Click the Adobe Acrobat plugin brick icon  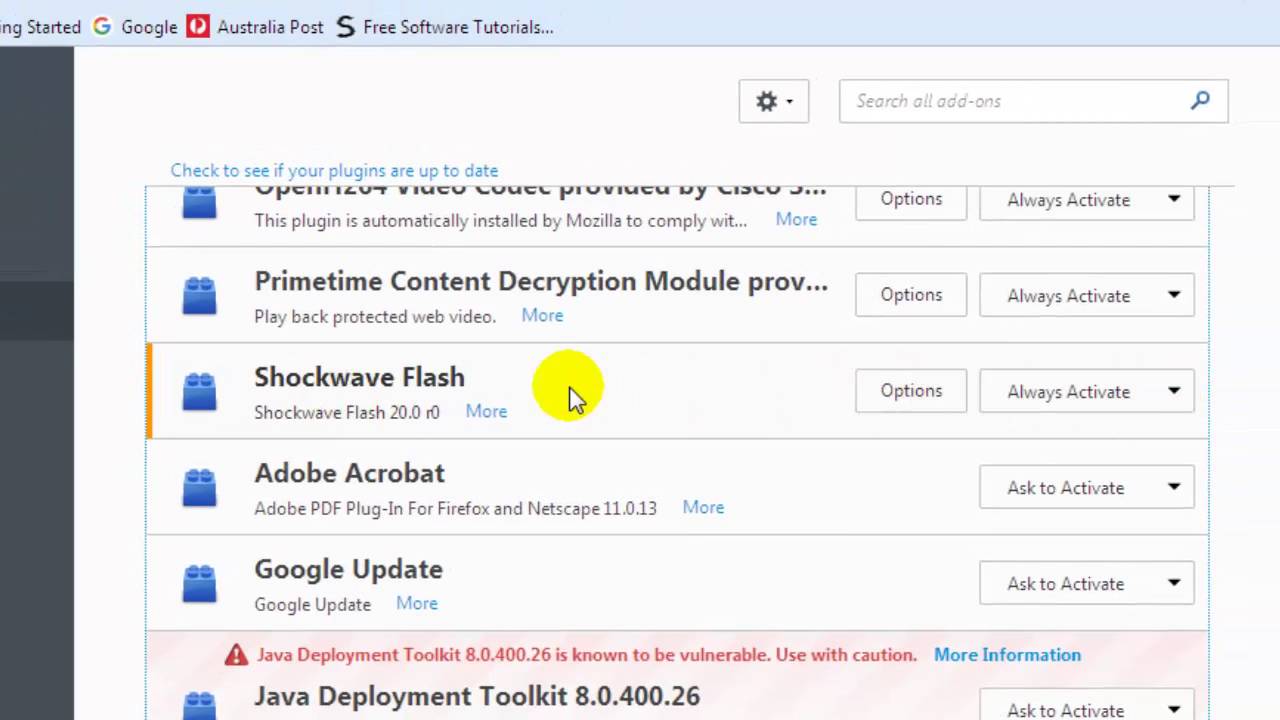[199, 487]
